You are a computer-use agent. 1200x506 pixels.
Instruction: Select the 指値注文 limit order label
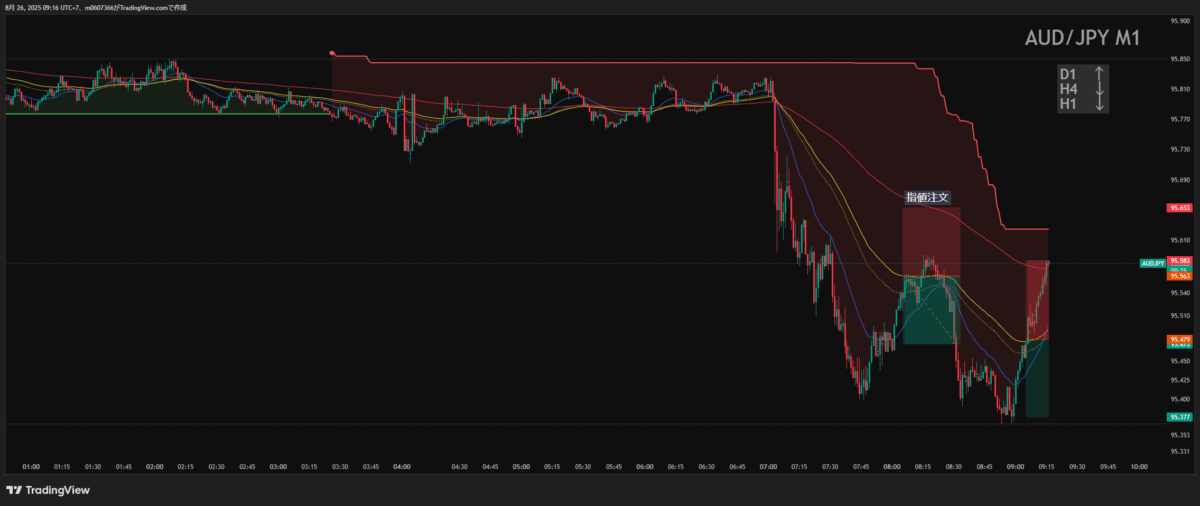927,198
